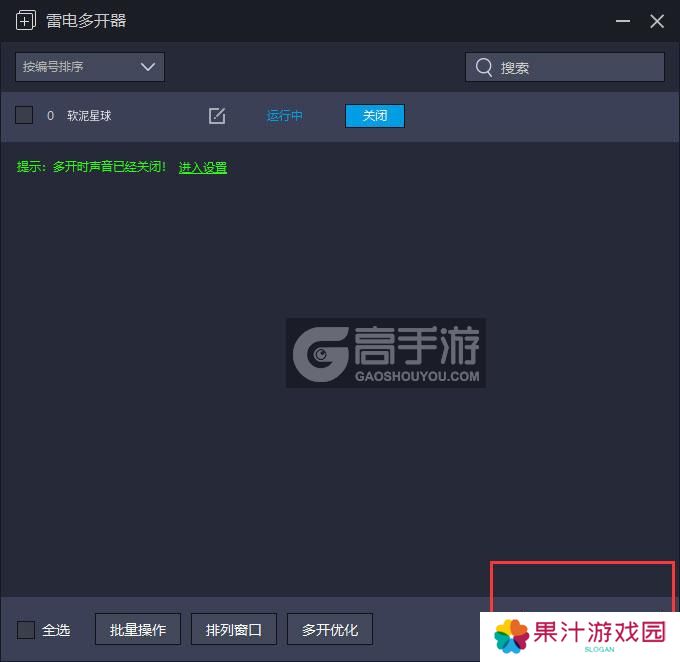The image size is (680, 662).
Task: Click the multi-instance app icon in the title bar
Action: point(26,20)
